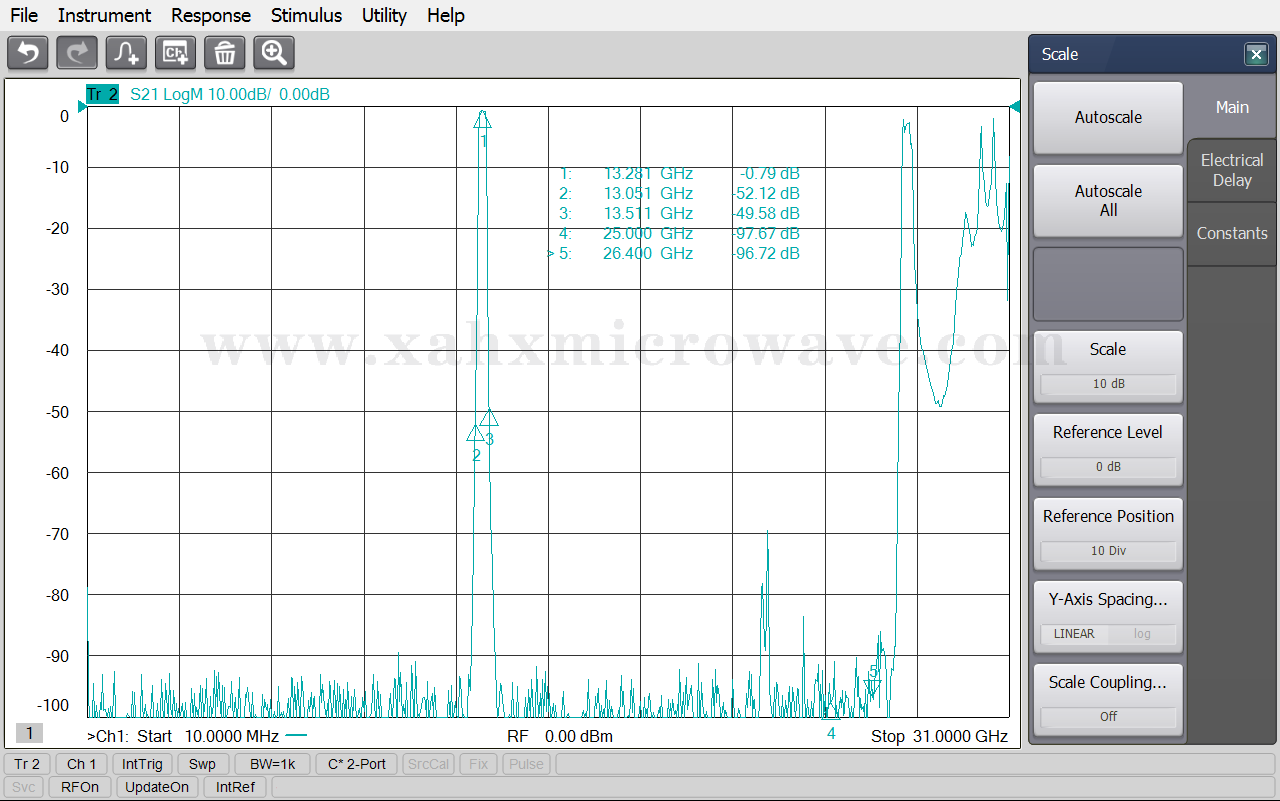Delete the trace with the trash icon
This screenshot has width=1280, height=801.
tap(225, 53)
